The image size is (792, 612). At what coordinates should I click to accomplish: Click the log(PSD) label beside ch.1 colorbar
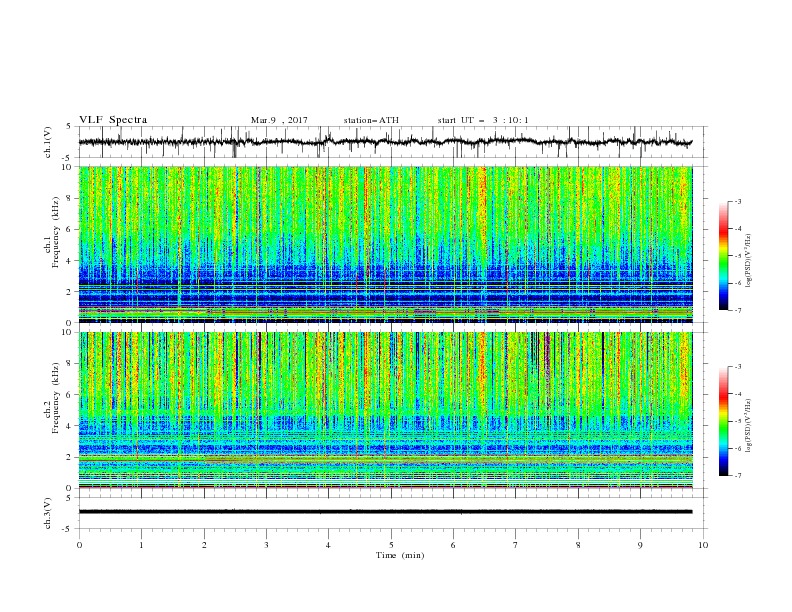pyautogui.click(x=749, y=261)
